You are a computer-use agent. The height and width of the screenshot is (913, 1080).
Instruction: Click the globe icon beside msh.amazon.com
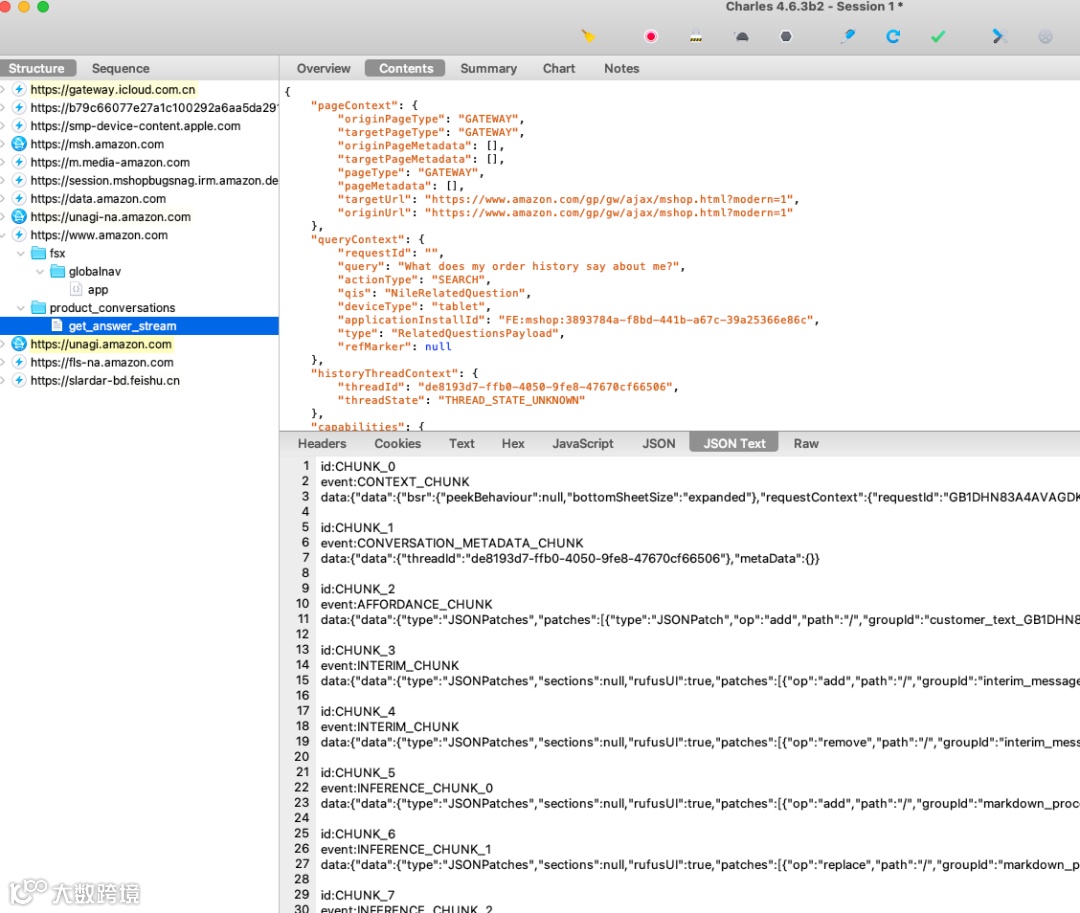(x=18, y=144)
